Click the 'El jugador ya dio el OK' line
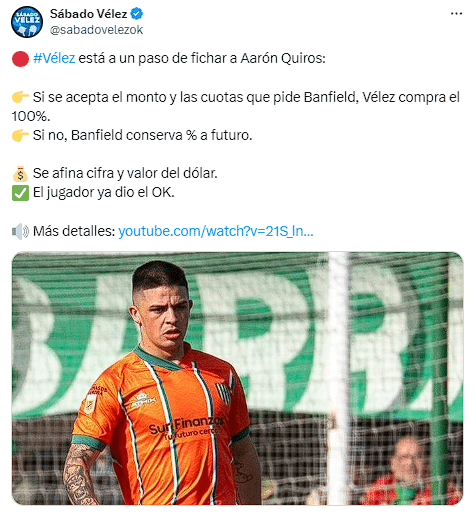The height and width of the screenshot is (514, 474). click(x=104, y=193)
